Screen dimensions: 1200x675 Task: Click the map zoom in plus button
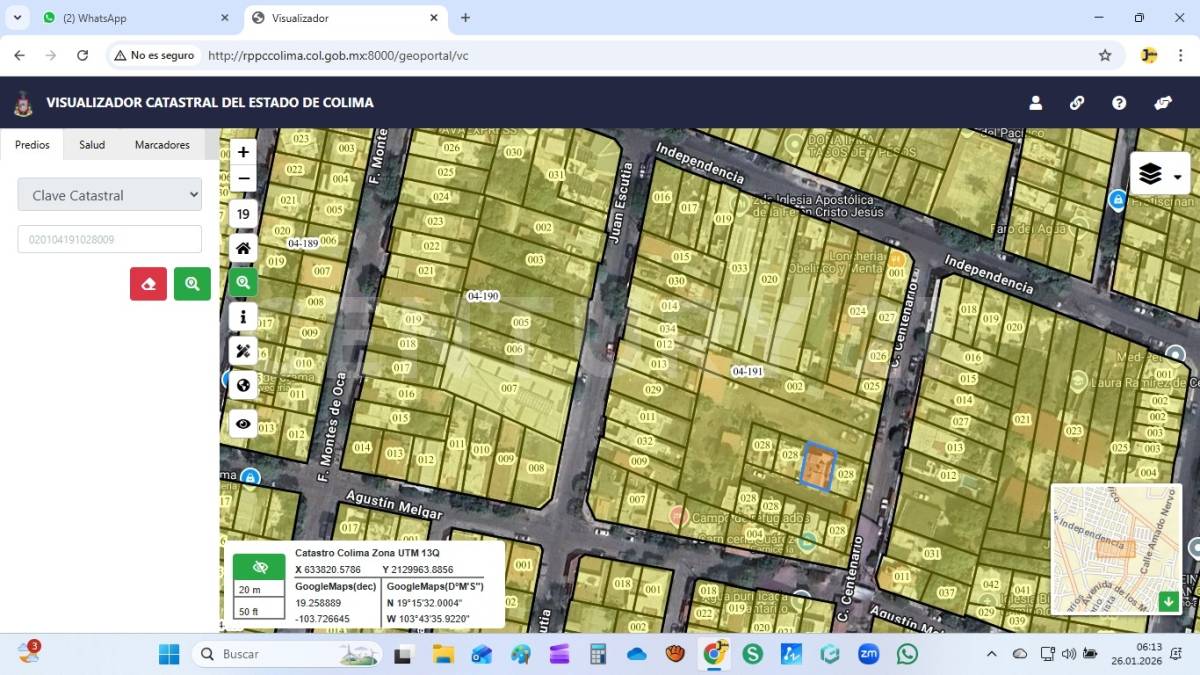pyautogui.click(x=243, y=152)
